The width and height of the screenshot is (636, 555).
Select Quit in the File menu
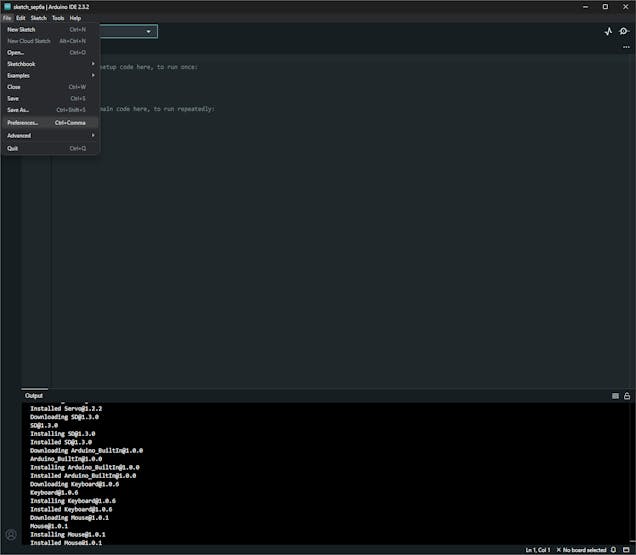[50, 148]
